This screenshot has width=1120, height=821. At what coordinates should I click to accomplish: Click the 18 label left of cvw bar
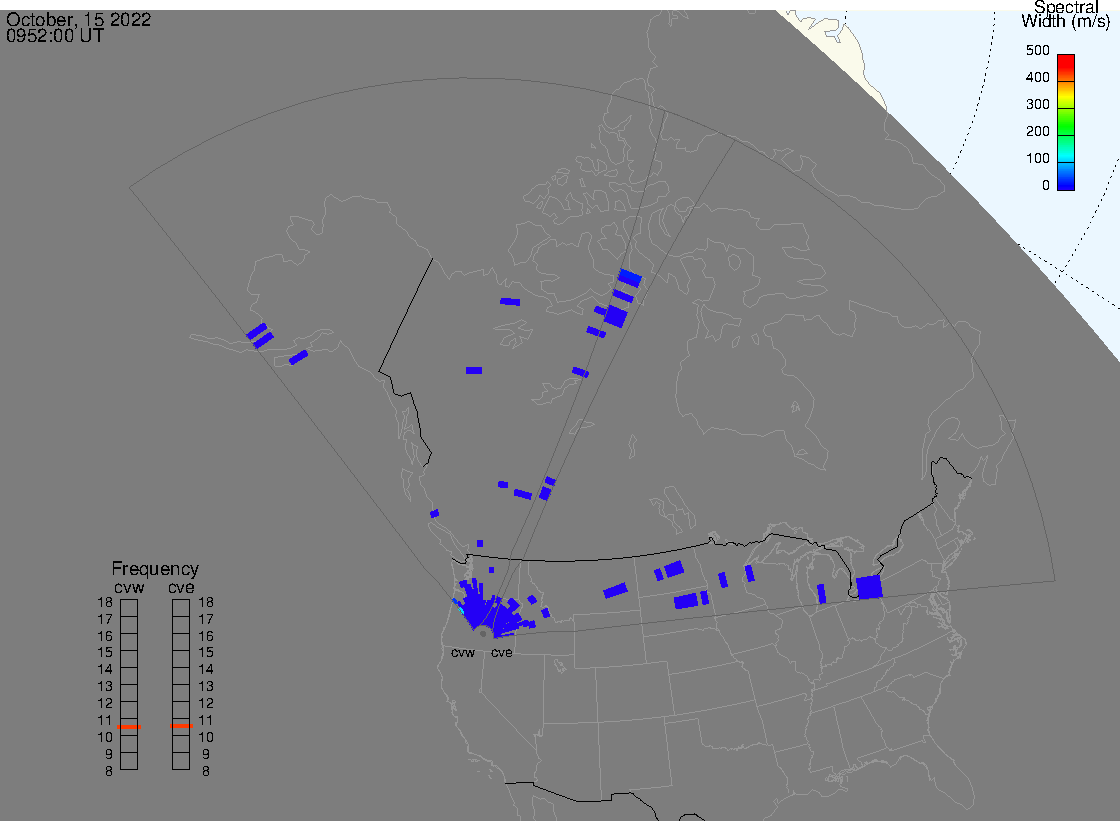tap(105, 602)
